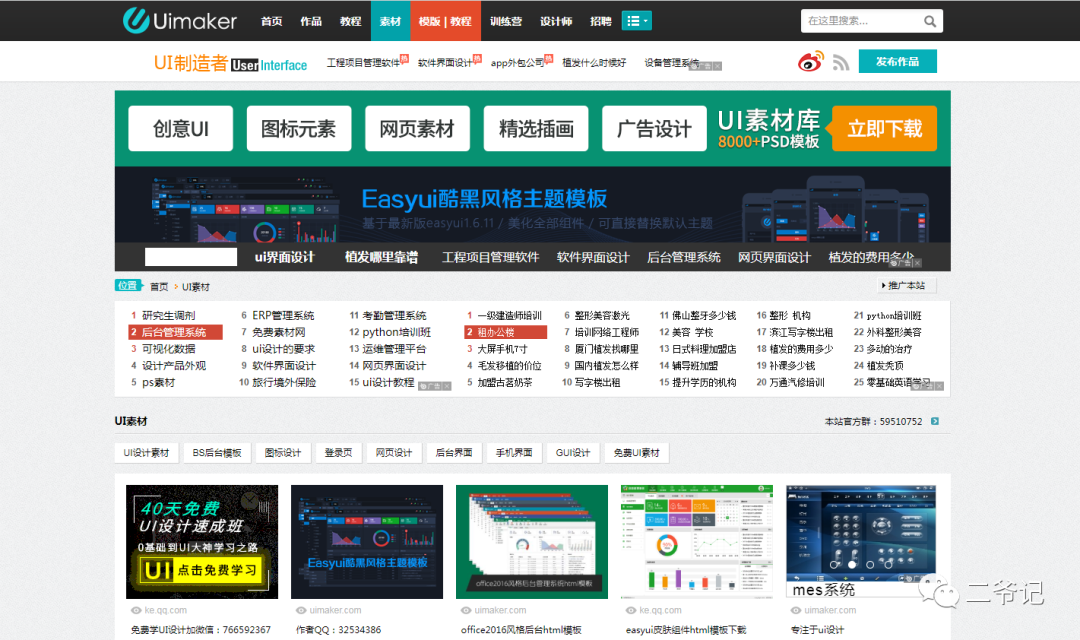Open the 图标元素 category button
Screen dimensions: 1080x640
click(x=299, y=129)
